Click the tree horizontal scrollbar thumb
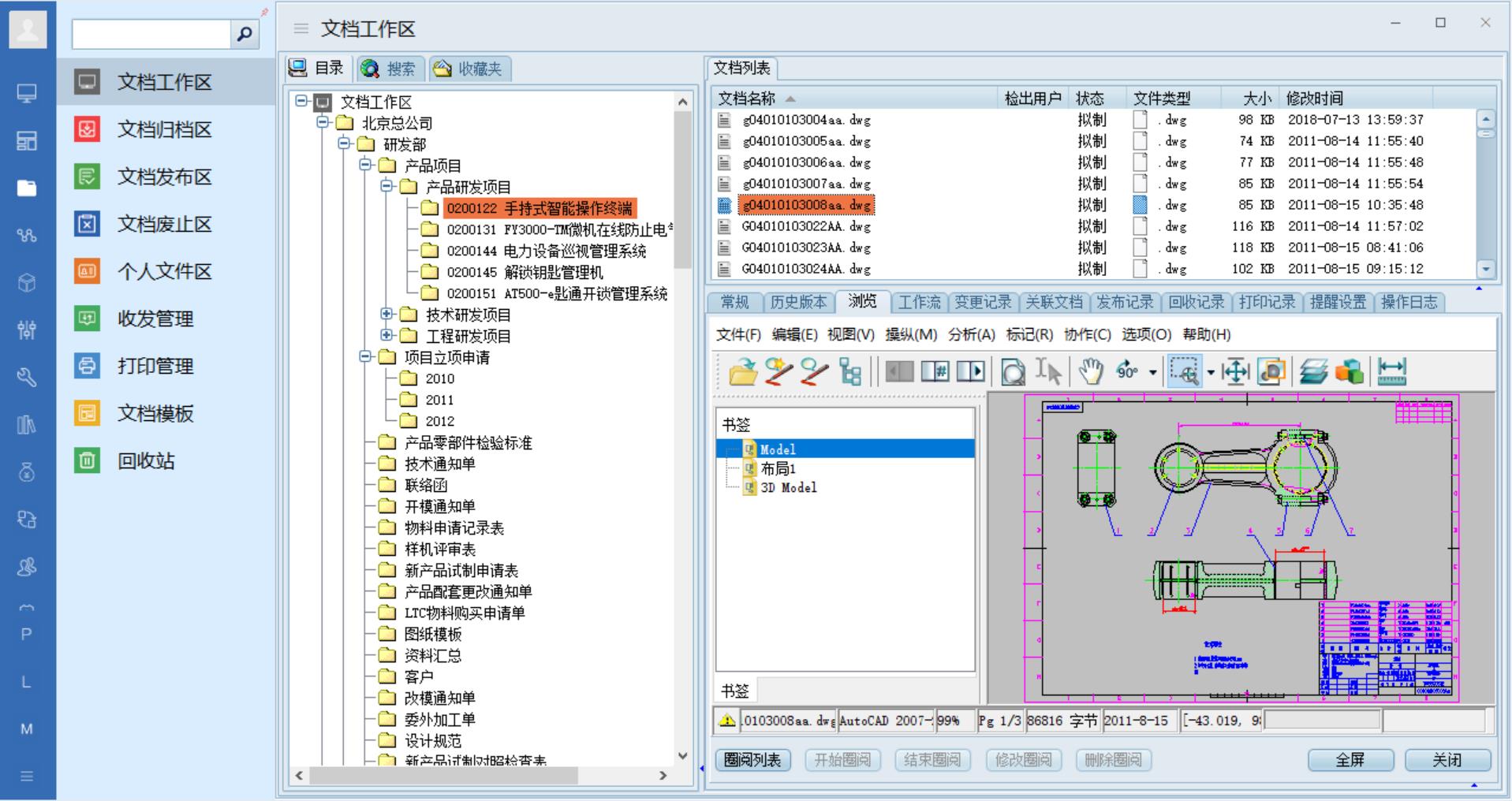 pyautogui.click(x=443, y=776)
